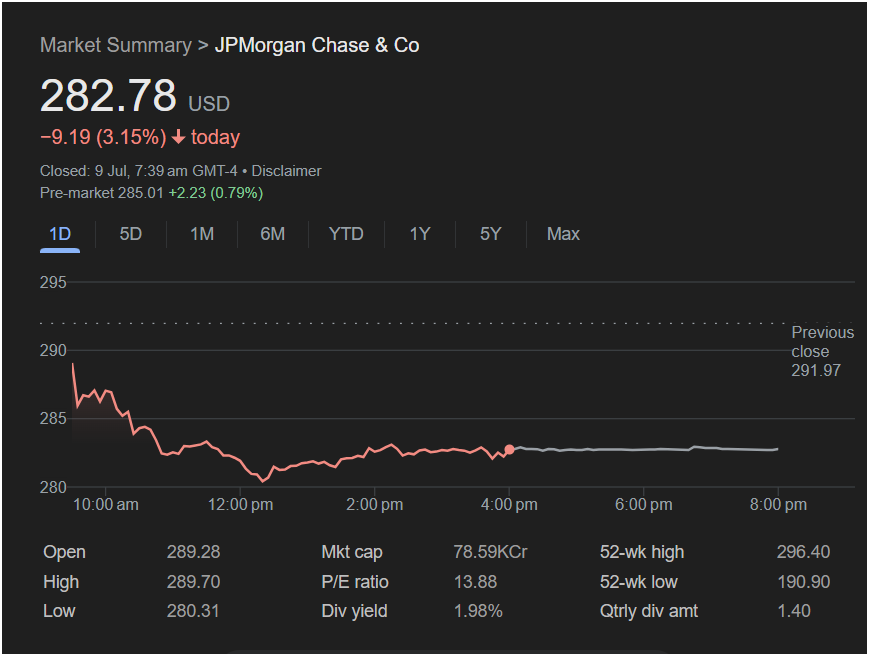Click the 290 y-axis label
869x656 pixels.
53,350
